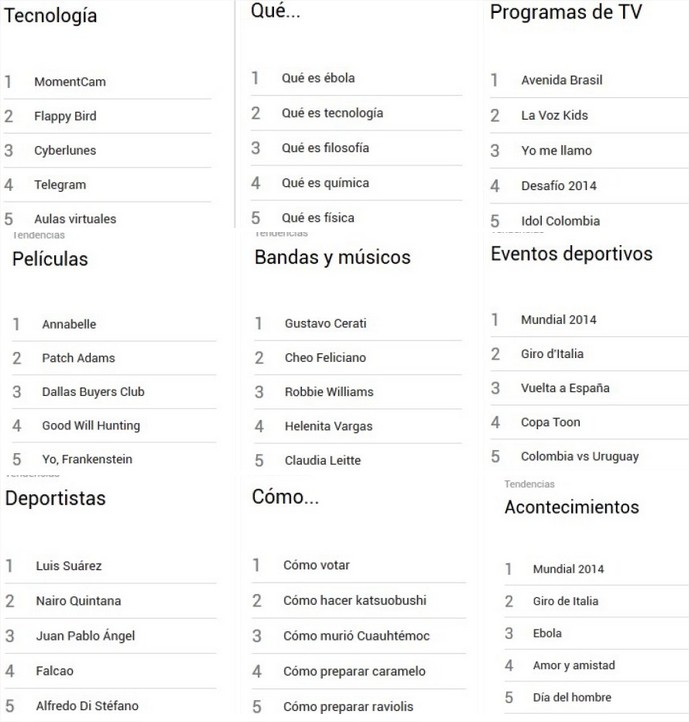Select Vuelta a España in Eventos deportivos
Image resolution: width=689 pixels, height=722 pixels.
[565, 388]
